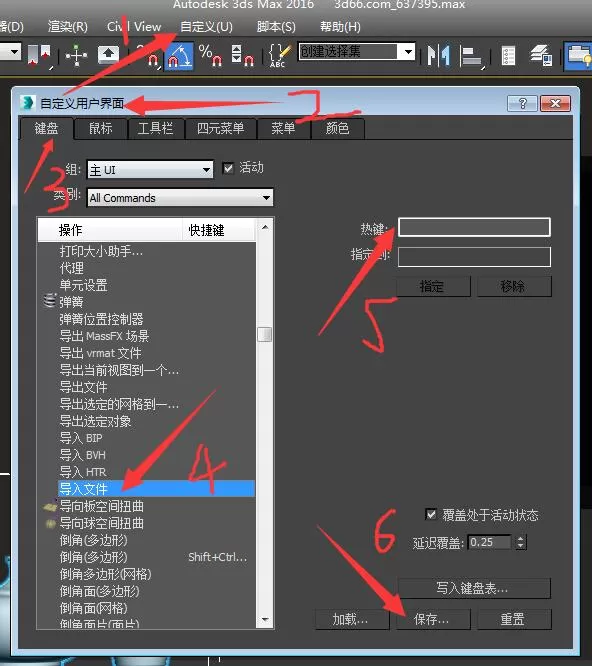592x666 pixels.
Task: Click the 延迟覆盖 0.25 value field
Action: click(x=490, y=542)
